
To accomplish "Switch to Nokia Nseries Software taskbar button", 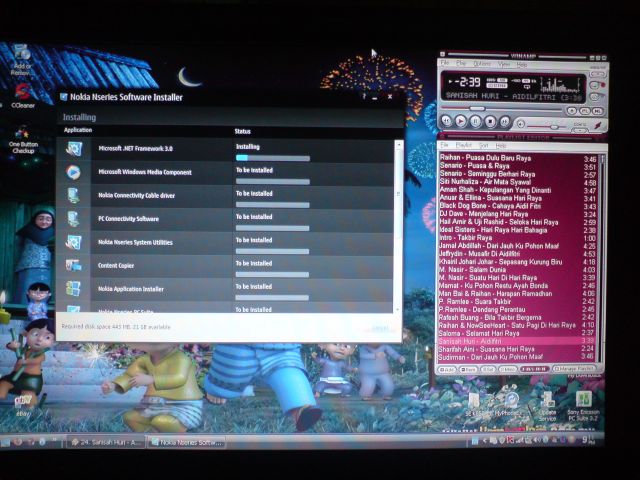I will coord(187,442).
